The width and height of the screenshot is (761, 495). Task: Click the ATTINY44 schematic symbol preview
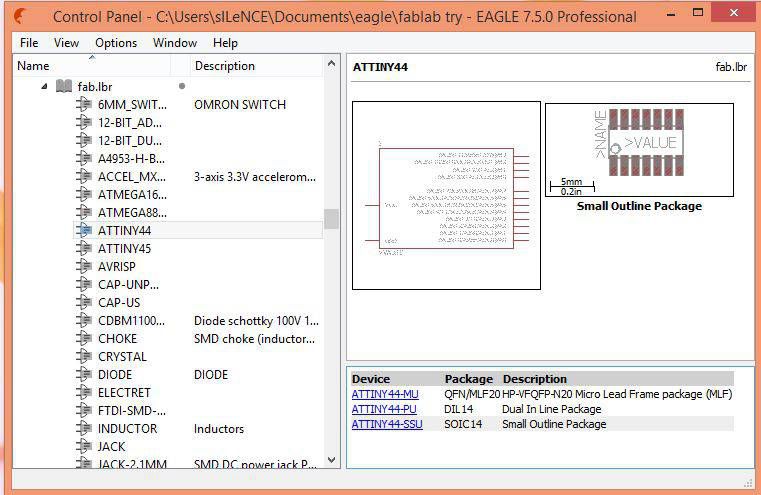click(x=446, y=196)
